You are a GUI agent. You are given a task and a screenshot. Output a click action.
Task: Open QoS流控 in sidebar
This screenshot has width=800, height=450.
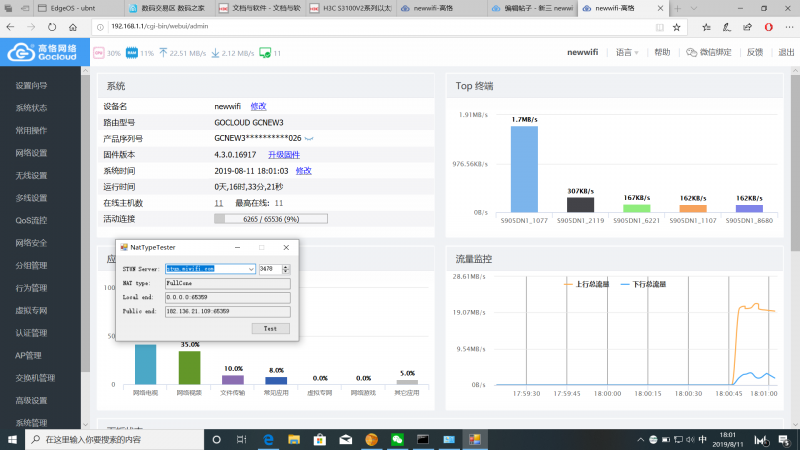(x=31, y=220)
